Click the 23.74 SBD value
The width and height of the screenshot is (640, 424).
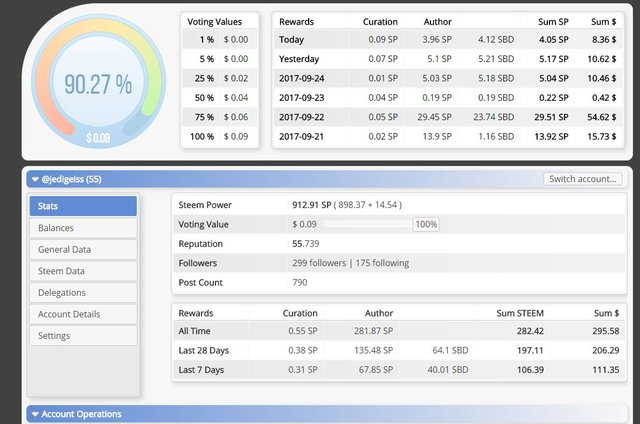(x=493, y=117)
